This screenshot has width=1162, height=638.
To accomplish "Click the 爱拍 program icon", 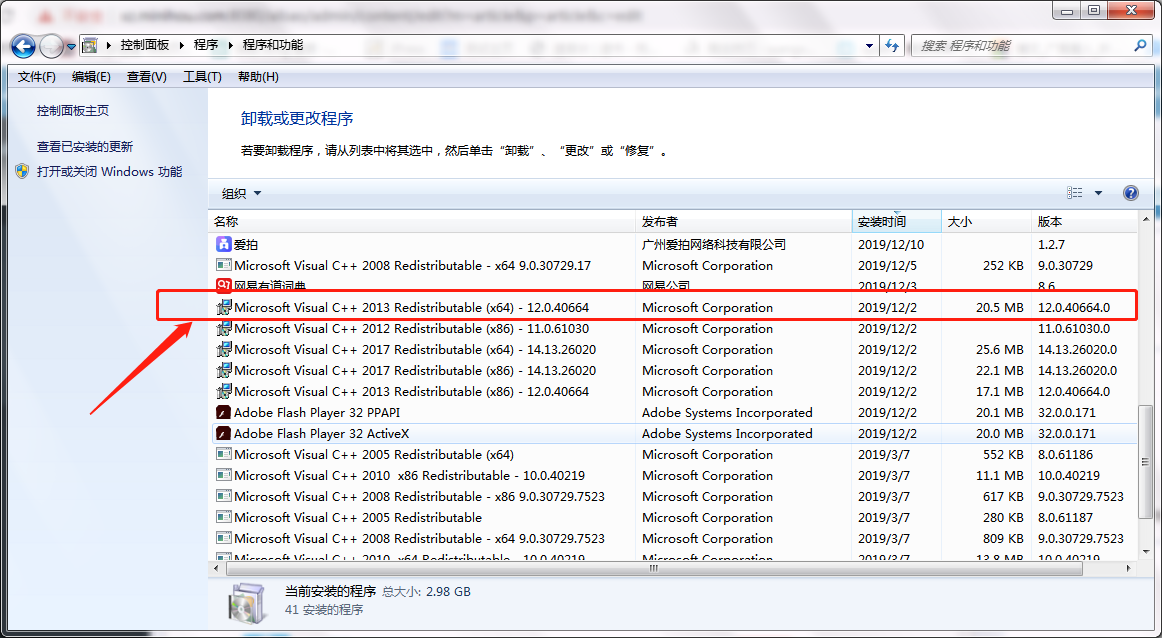I will [x=224, y=244].
